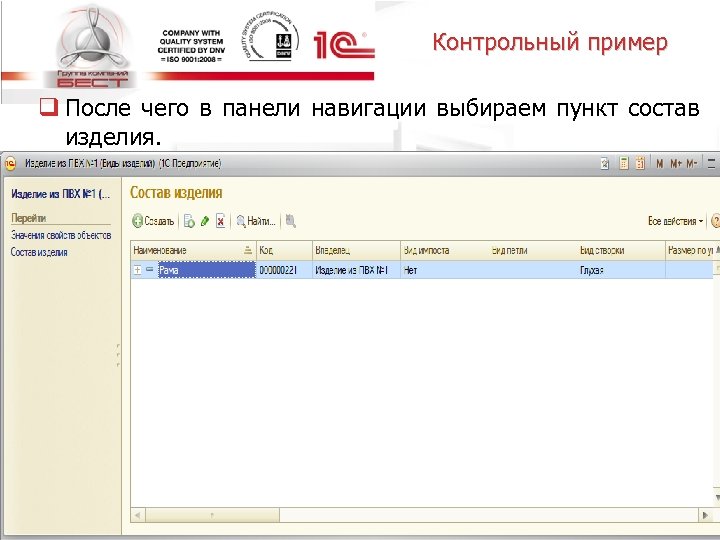Screen dimensions: 720x540
Task: Open the calculator from the title bar
Action: tap(624, 163)
